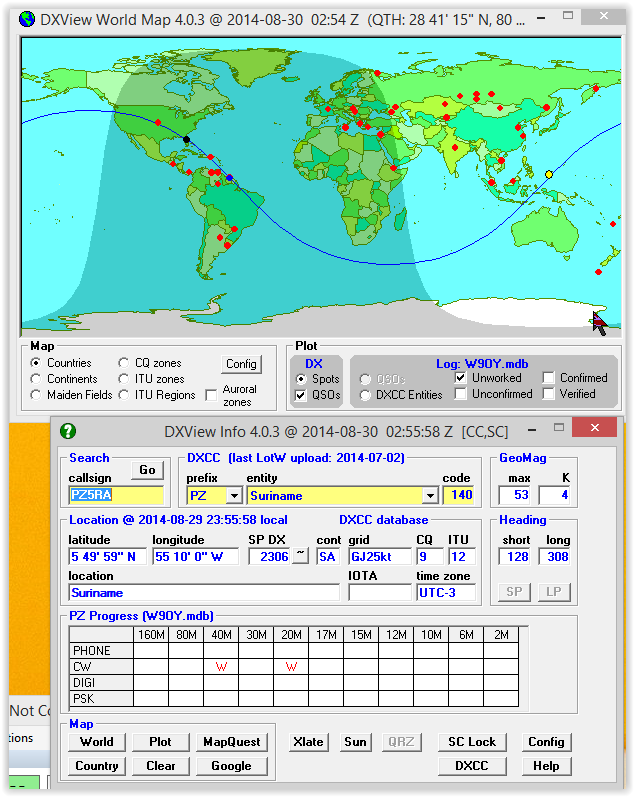Click the ITU zone 12 field
The image size is (634, 797).
(x=462, y=556)
